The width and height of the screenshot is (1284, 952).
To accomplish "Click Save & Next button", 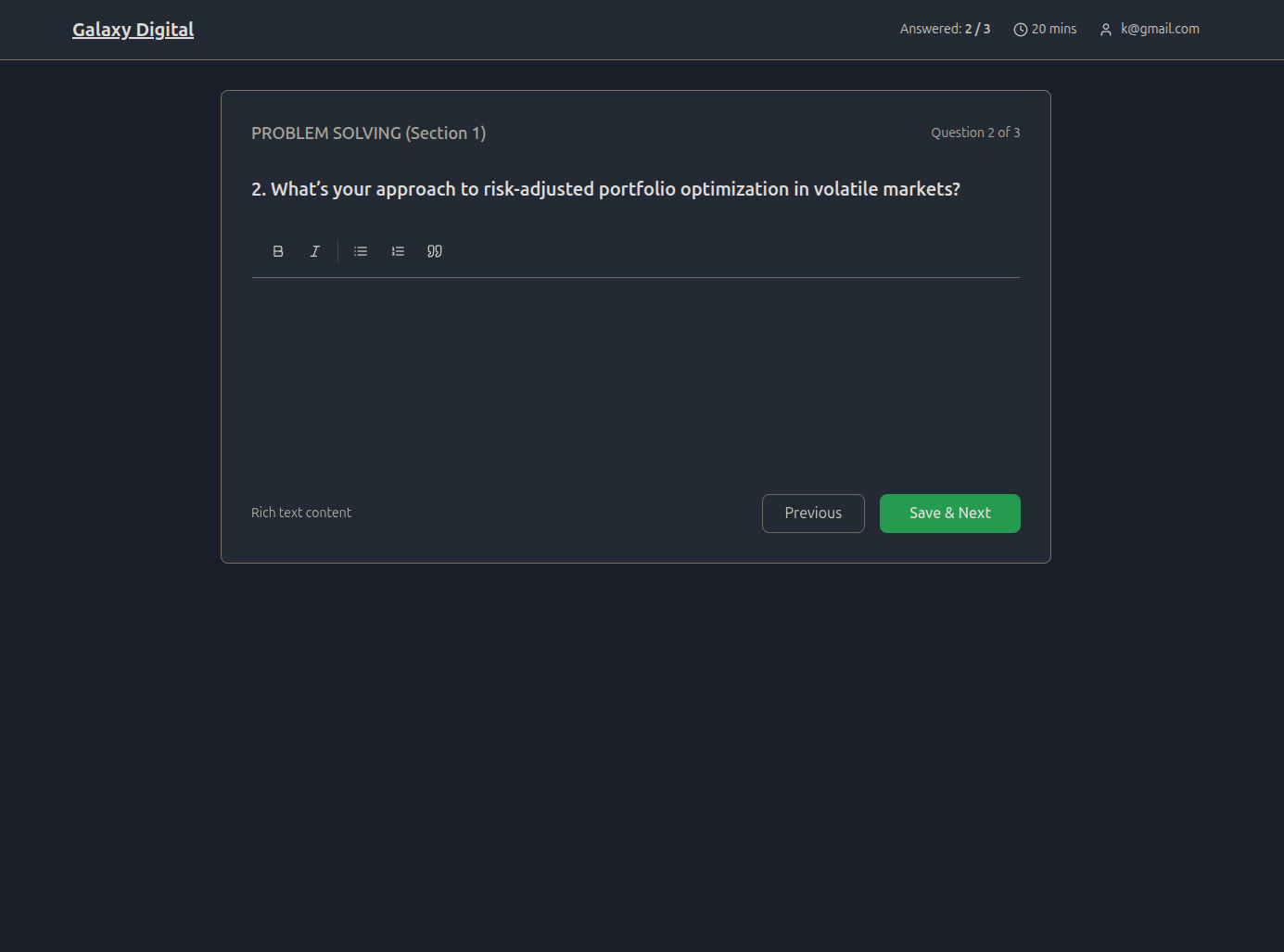I will [x=950, y=514].
